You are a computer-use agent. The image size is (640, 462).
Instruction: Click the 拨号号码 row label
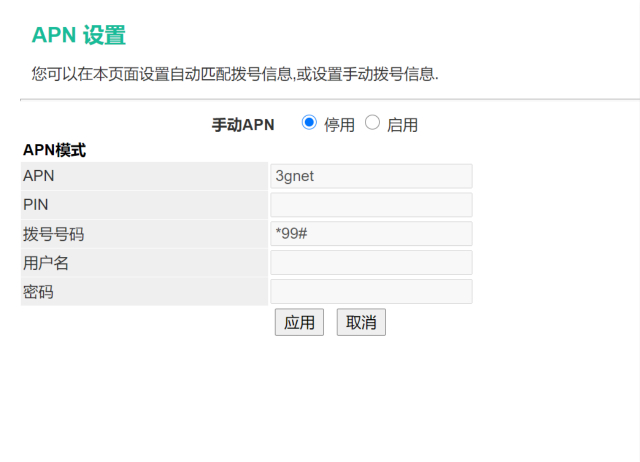click(x=53, y=234)
